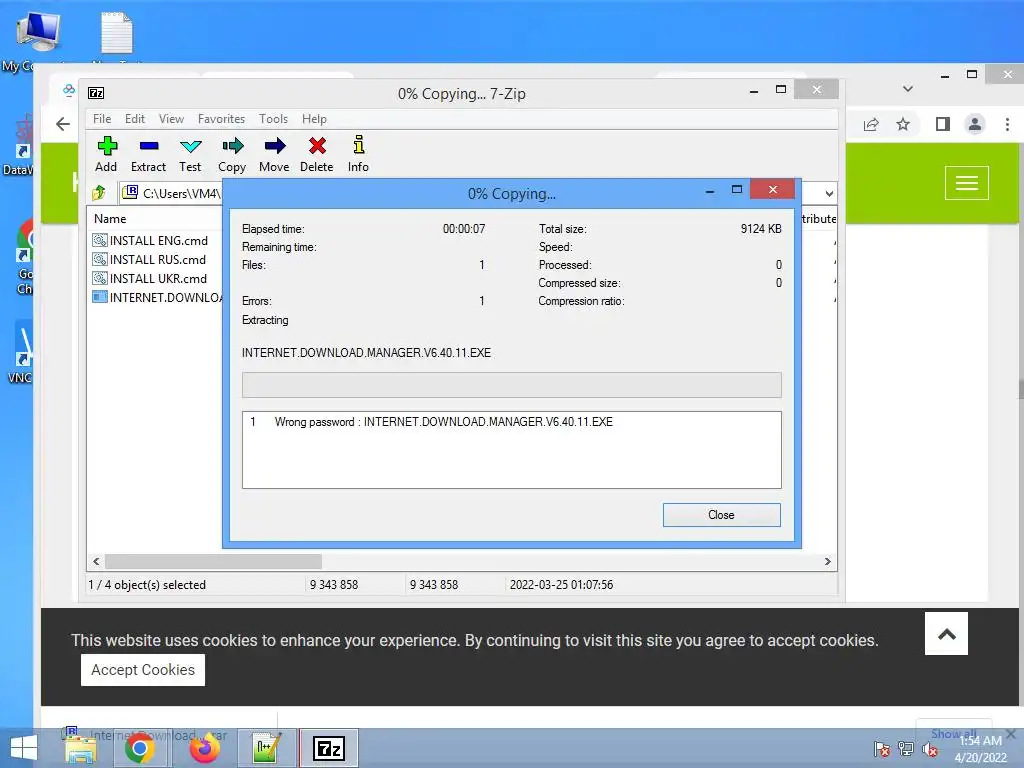This screenshot has width=1024, height=768.
Task: Share this page icon in Chrome
Action: click(871, 124)
